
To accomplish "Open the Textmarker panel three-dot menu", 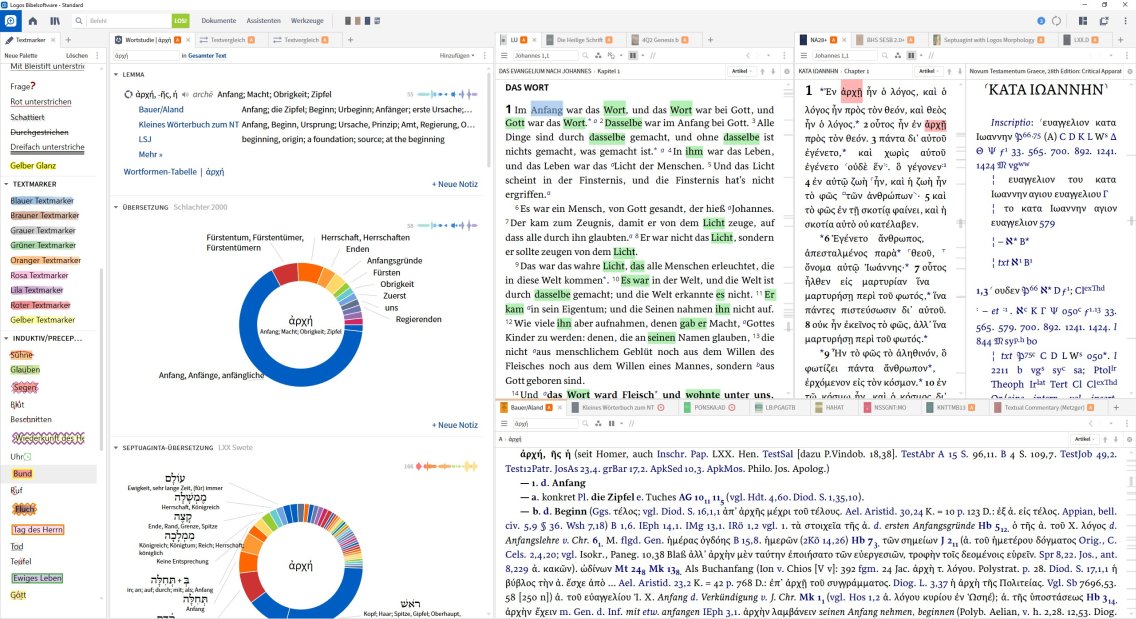I will click(x=97, y=56).
